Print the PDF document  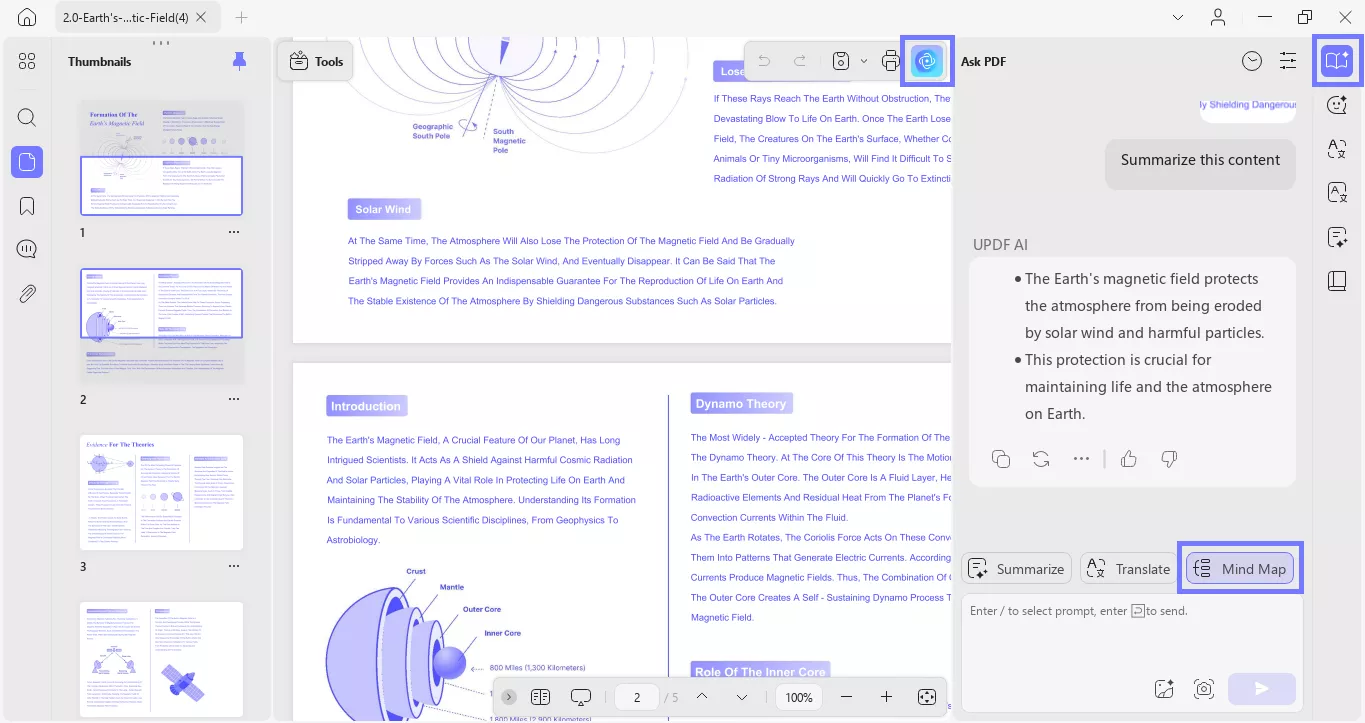point(891,61)
